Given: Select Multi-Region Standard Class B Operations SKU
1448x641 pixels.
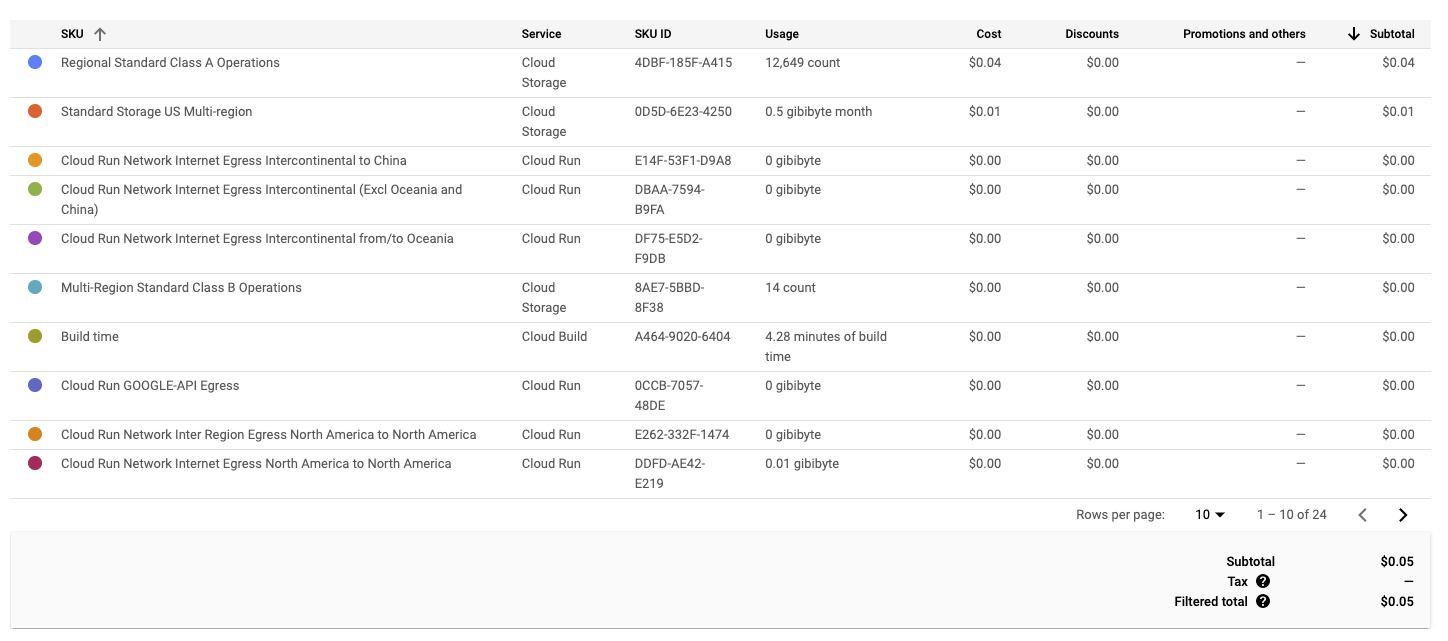Looking at the screenshot, I should (x=181, y=287).
